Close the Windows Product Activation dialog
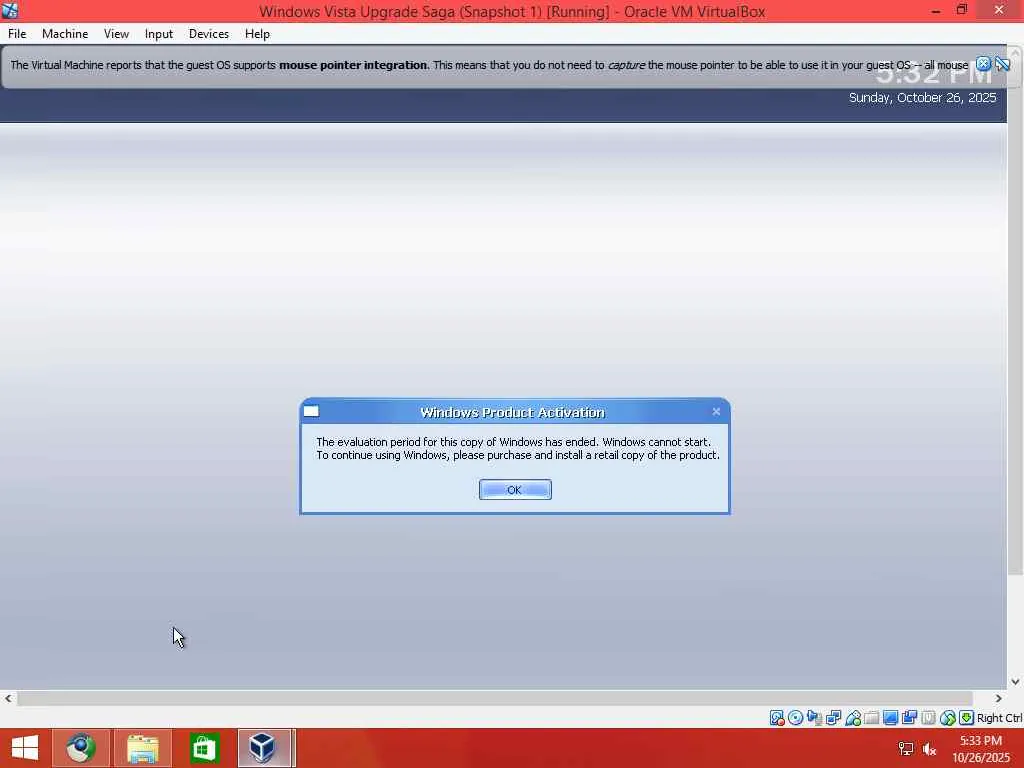The image size is (1024, 768). click(716, 411)
